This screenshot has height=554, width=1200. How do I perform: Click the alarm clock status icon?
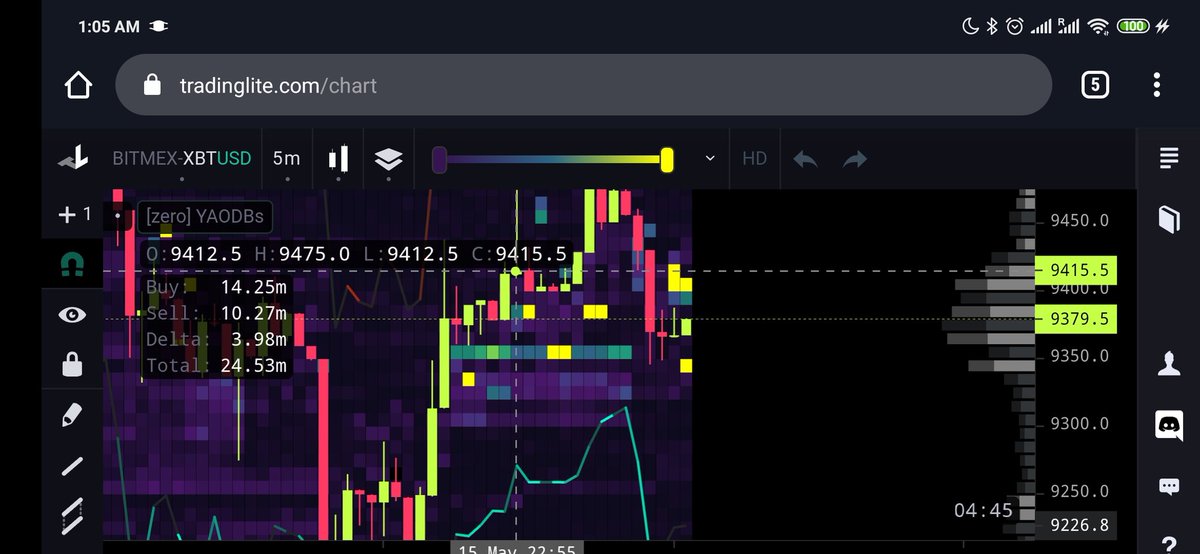[x=1014, y=27]
